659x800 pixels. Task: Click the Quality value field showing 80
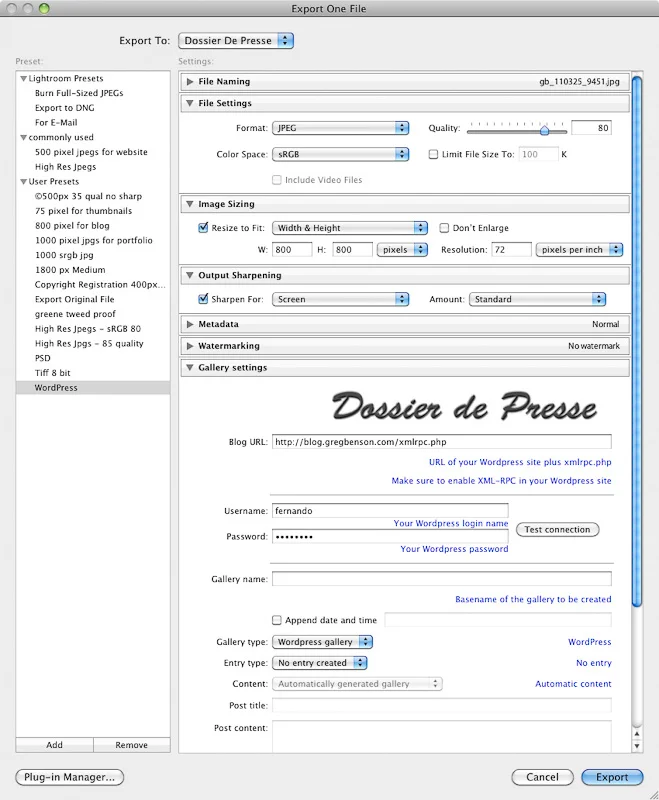point(591,128)
